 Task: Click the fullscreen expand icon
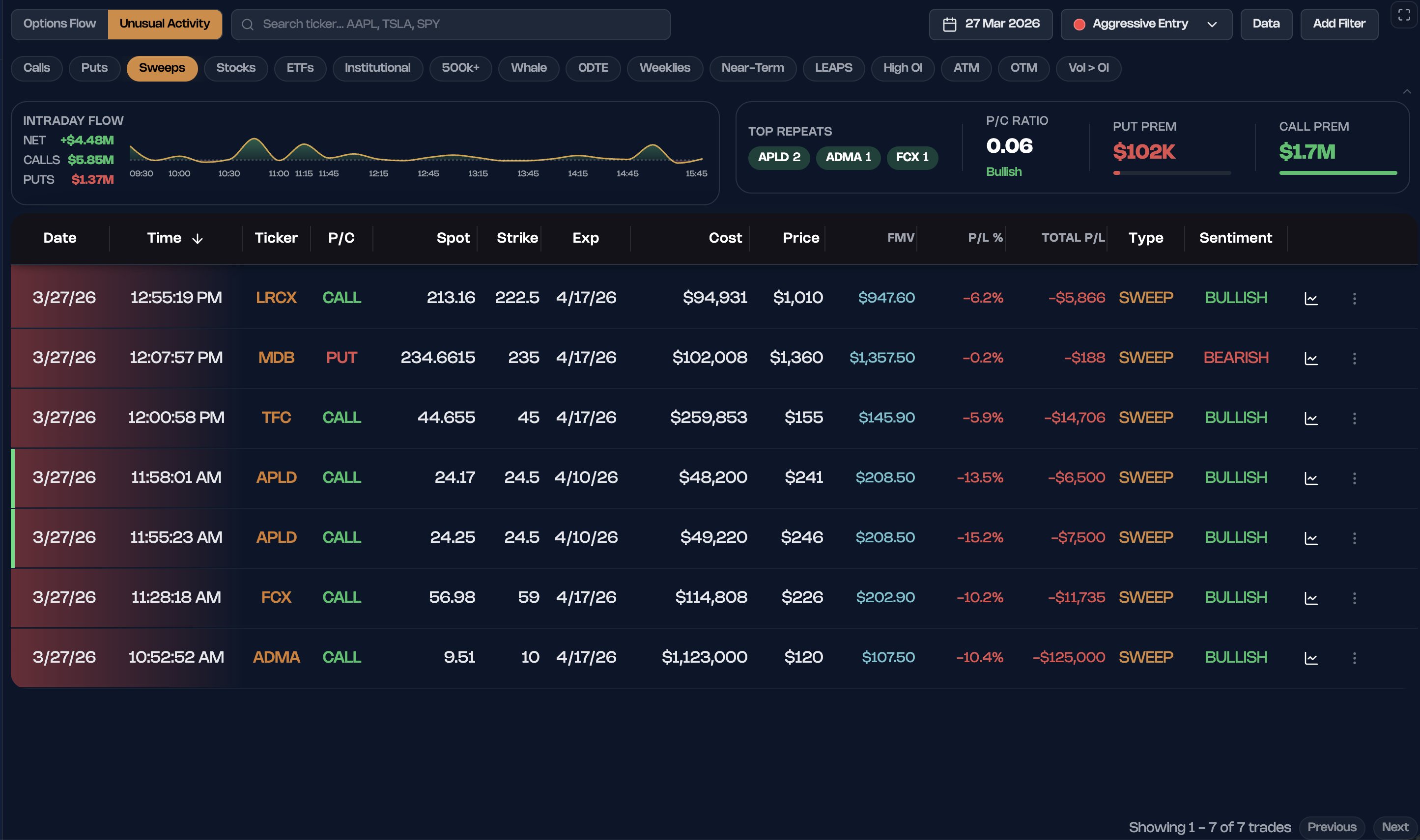pyautogui.click(x=1404, y=15)
